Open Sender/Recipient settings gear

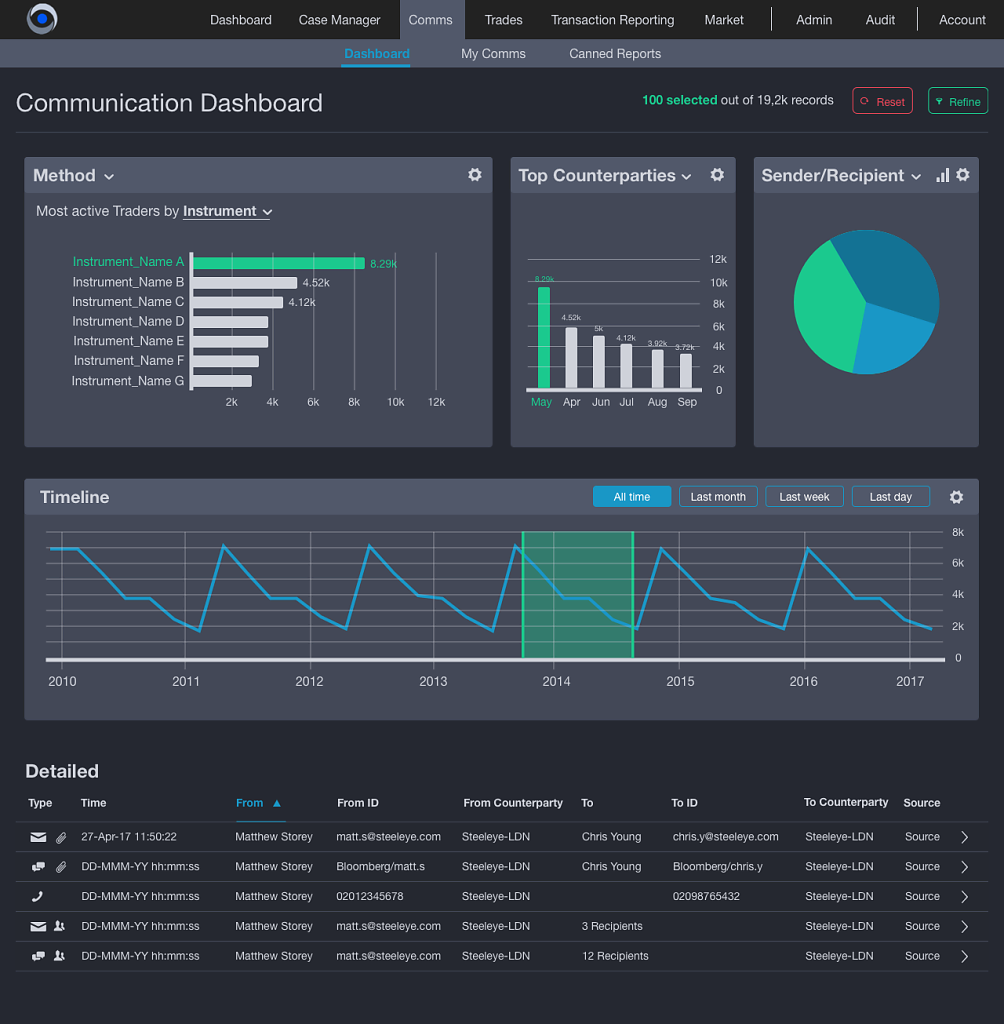tap(963, 174)
